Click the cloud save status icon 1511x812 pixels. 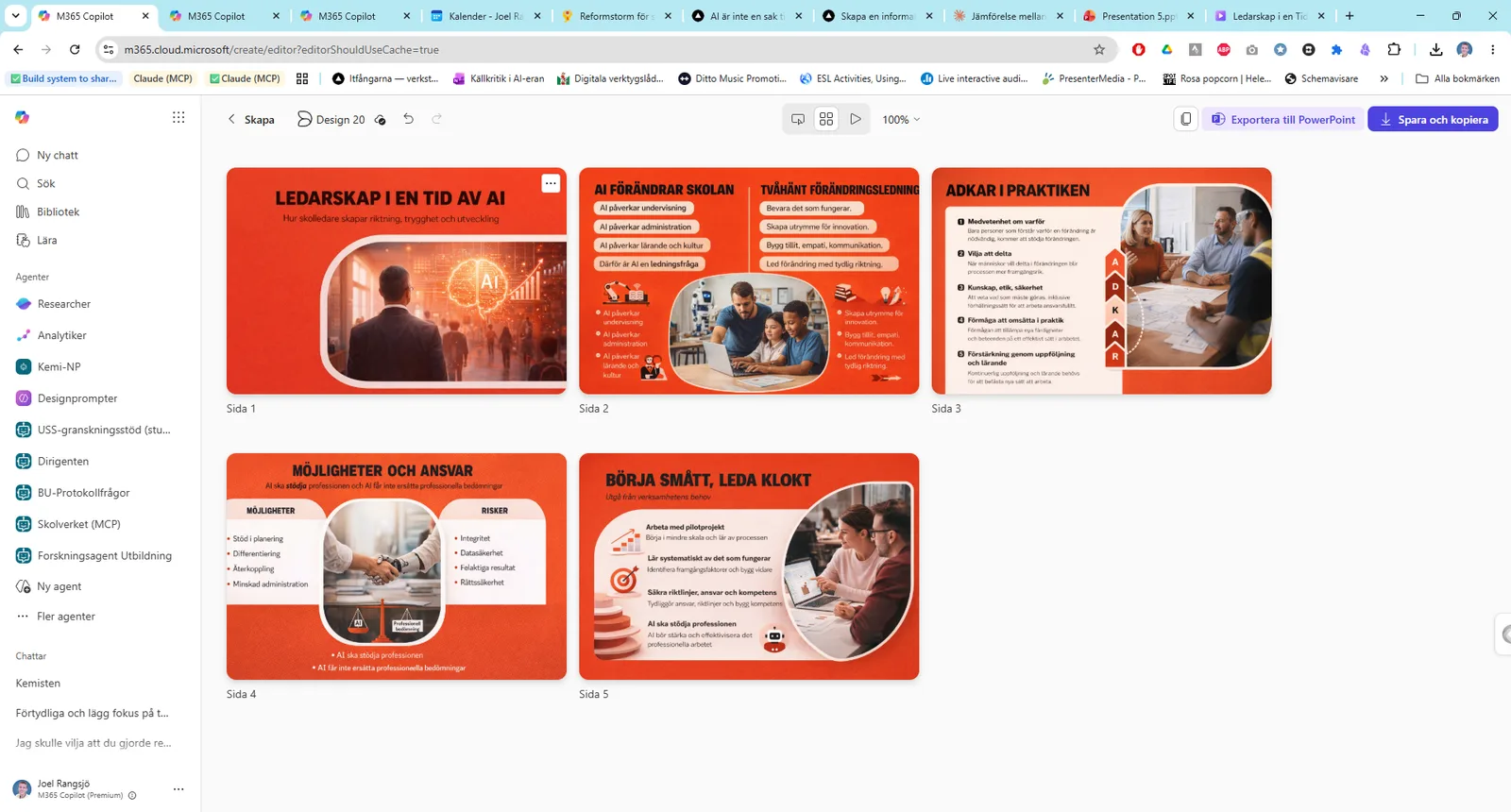point(380,120)
